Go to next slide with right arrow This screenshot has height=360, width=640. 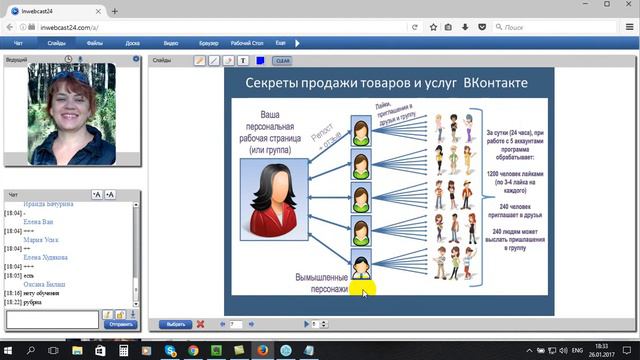tap(251, 324)
